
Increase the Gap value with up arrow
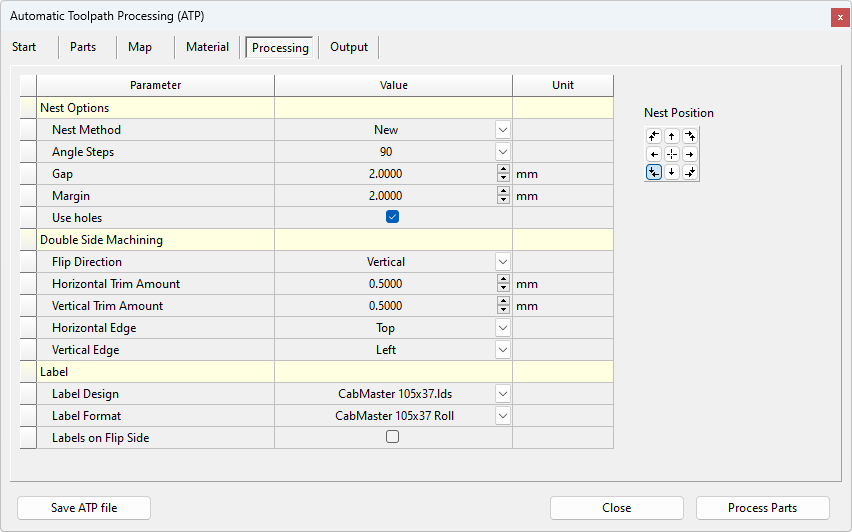click(x=503, y=170)
